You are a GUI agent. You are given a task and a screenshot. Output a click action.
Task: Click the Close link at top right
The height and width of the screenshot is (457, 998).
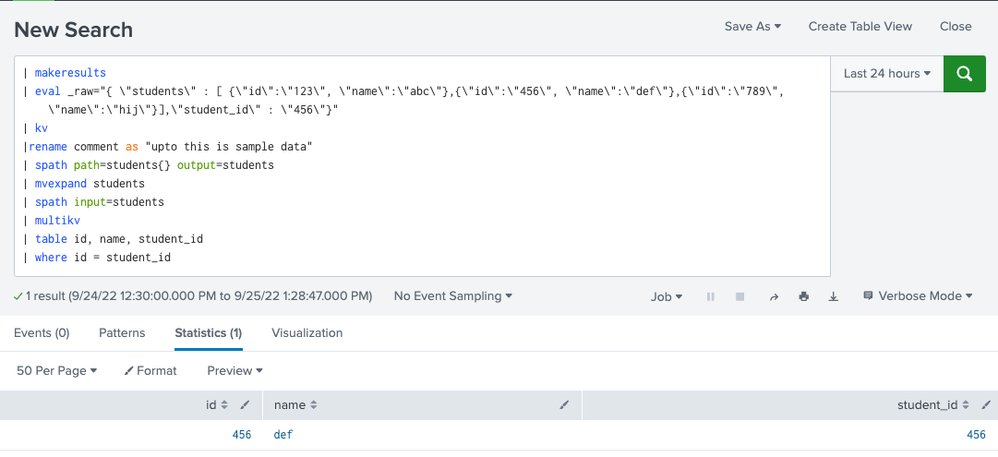tap(955, 27)
